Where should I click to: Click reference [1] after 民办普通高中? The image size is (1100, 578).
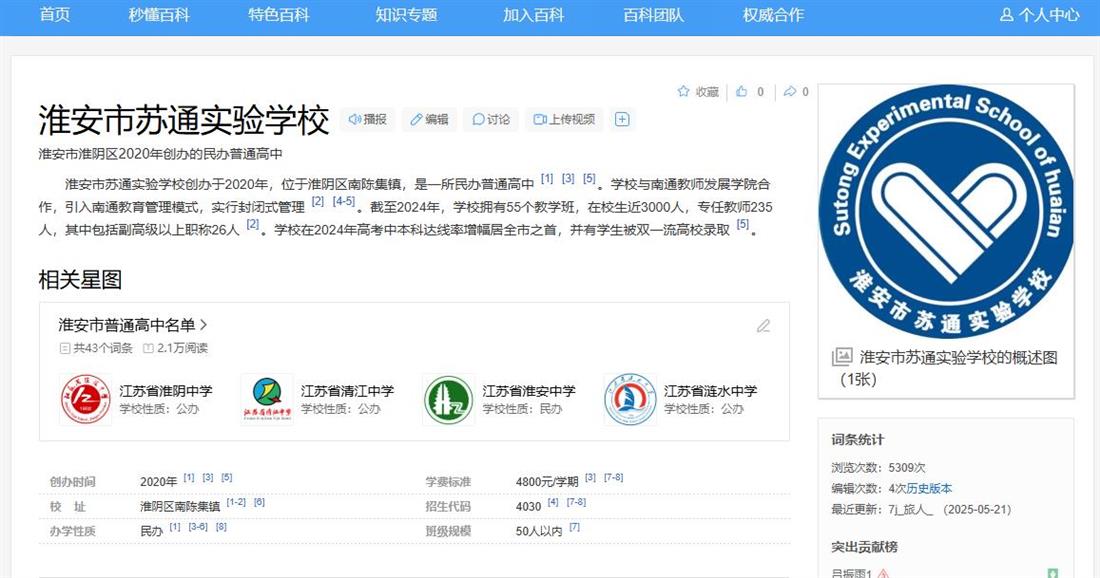[x=547, y=179]
